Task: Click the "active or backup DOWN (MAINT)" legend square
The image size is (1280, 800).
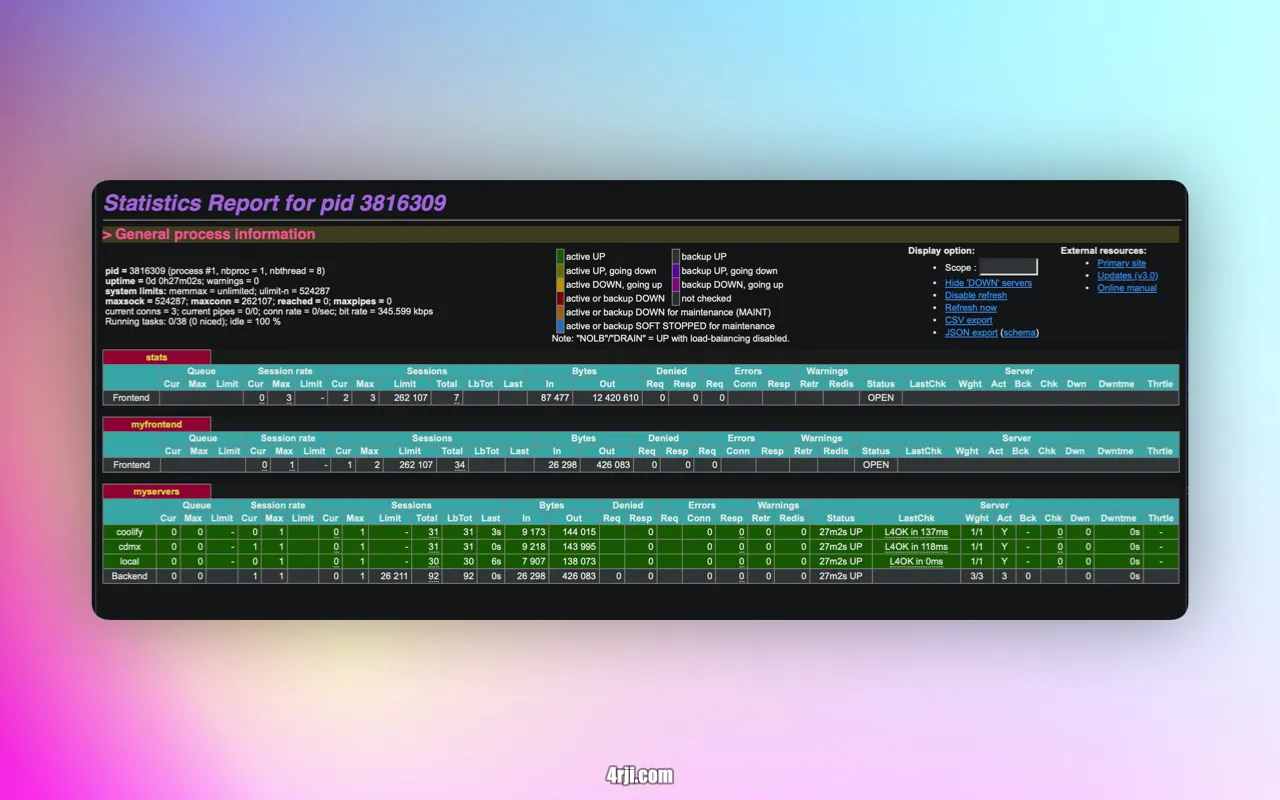Action: tap(561, 312)
